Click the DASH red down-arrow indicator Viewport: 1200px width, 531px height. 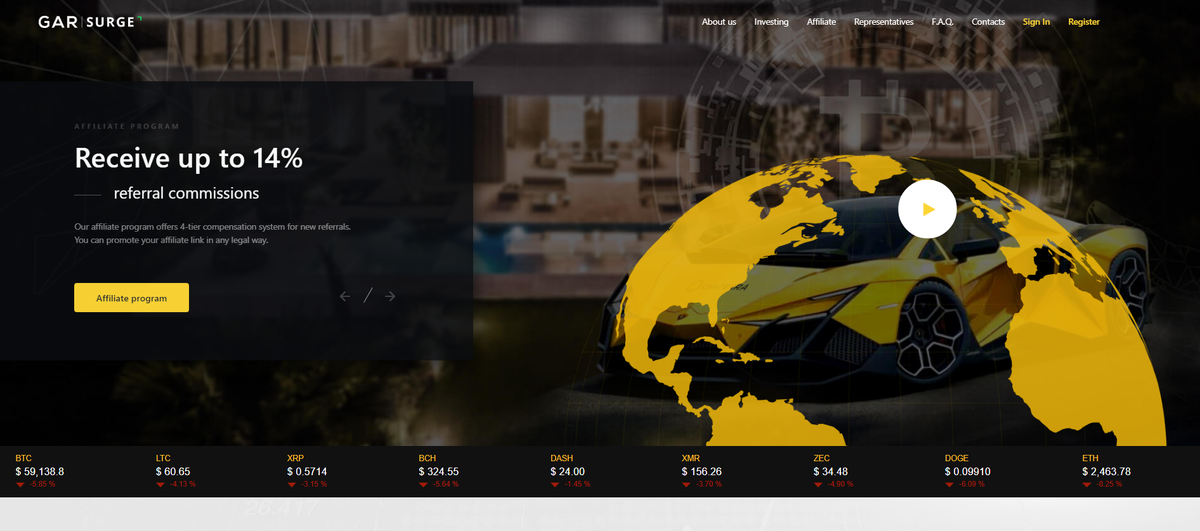(555, 484)
